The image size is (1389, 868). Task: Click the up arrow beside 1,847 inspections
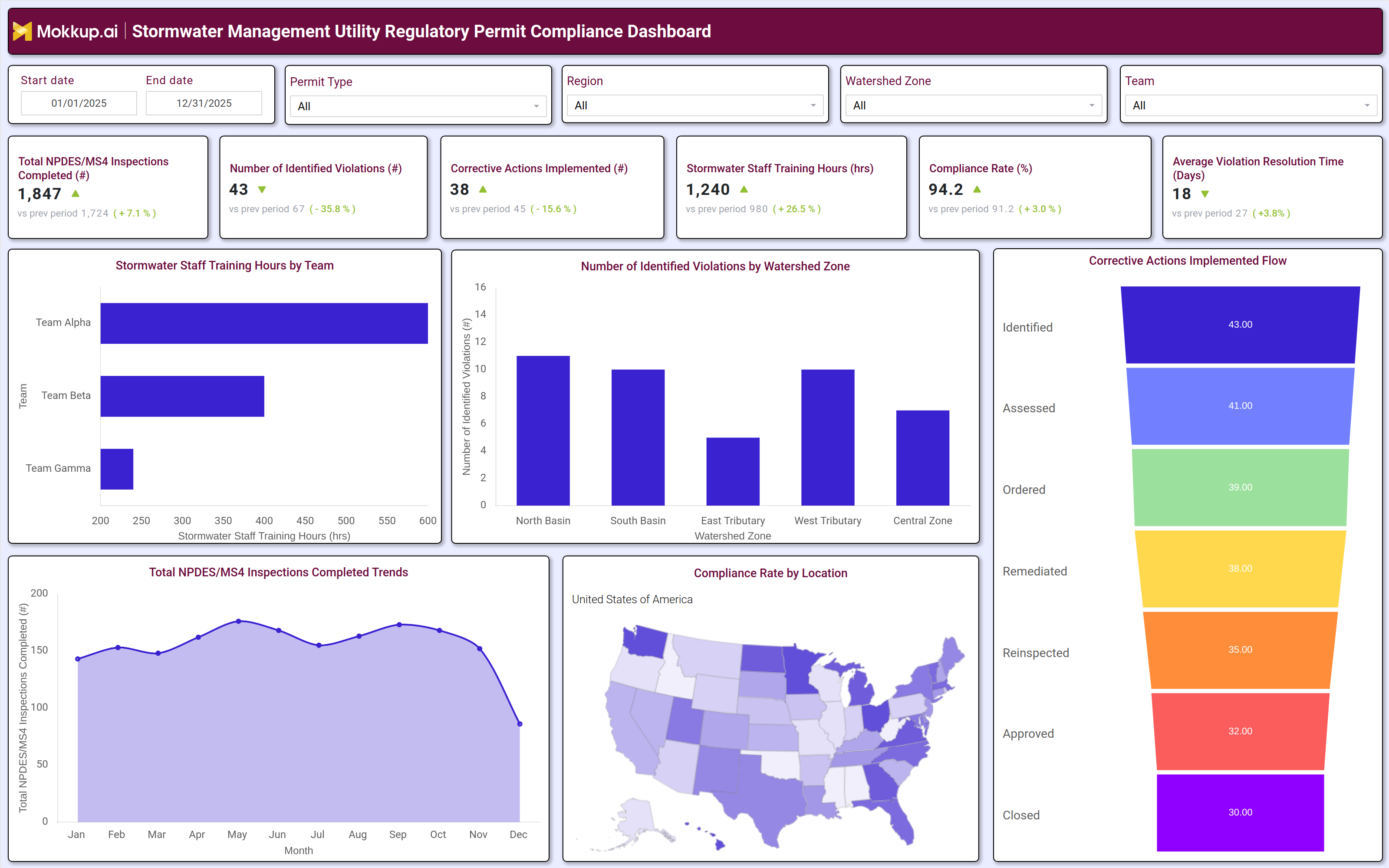click(x=75, y=194)
